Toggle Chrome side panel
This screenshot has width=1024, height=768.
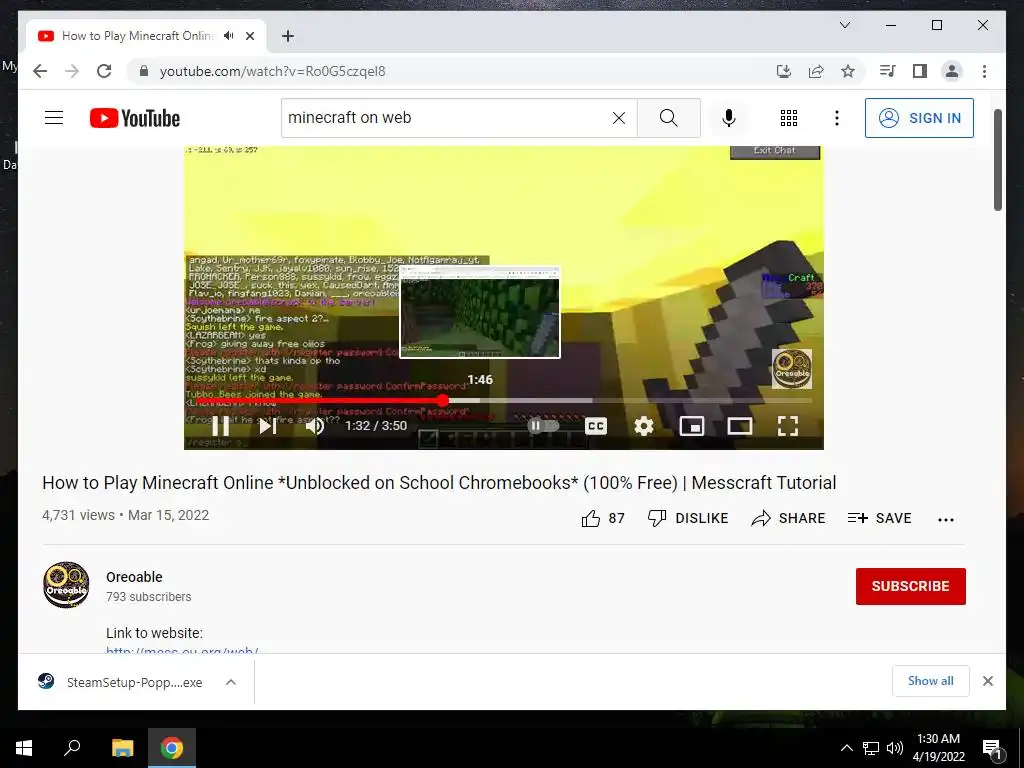(x=920, y=71)
